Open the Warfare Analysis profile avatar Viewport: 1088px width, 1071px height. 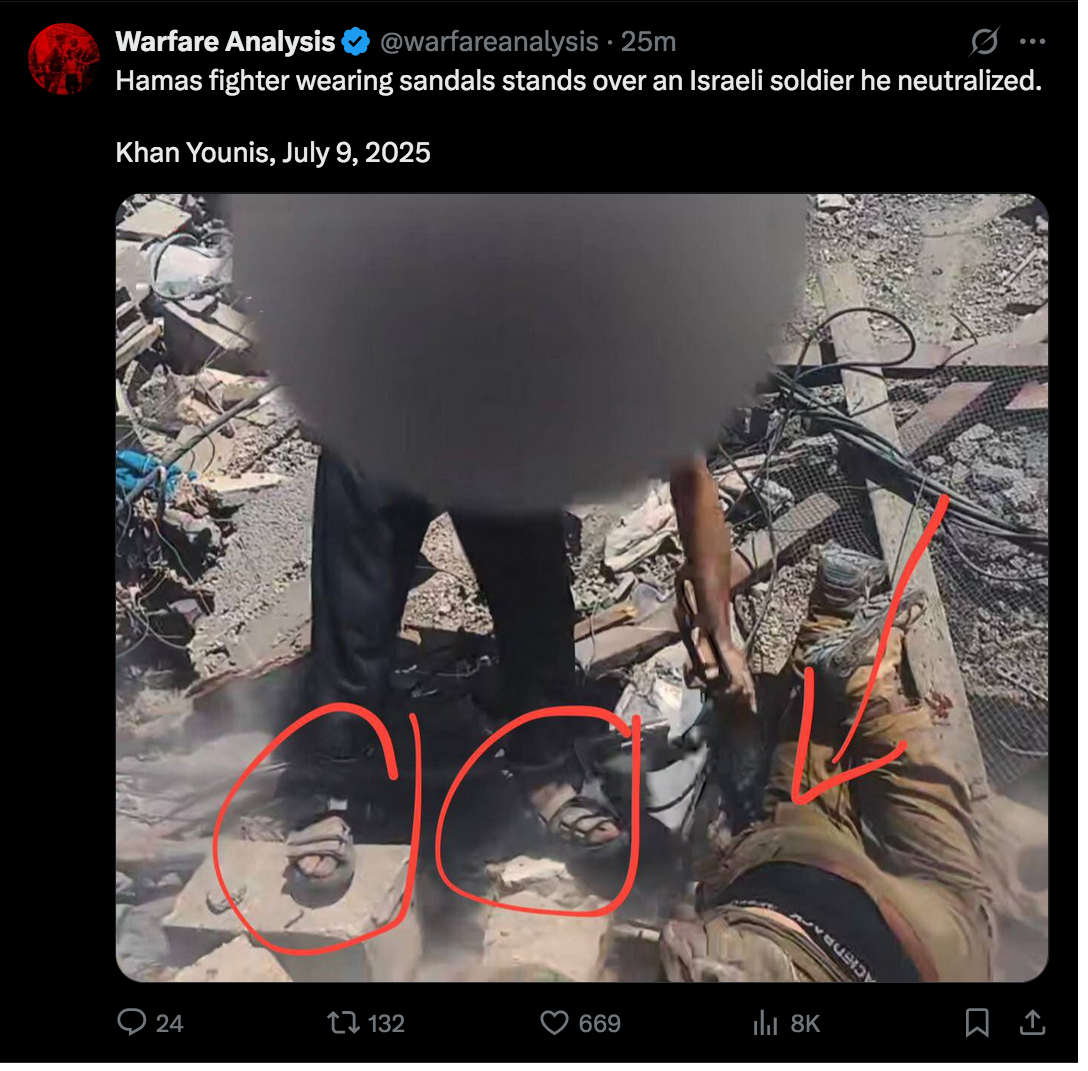63,59
